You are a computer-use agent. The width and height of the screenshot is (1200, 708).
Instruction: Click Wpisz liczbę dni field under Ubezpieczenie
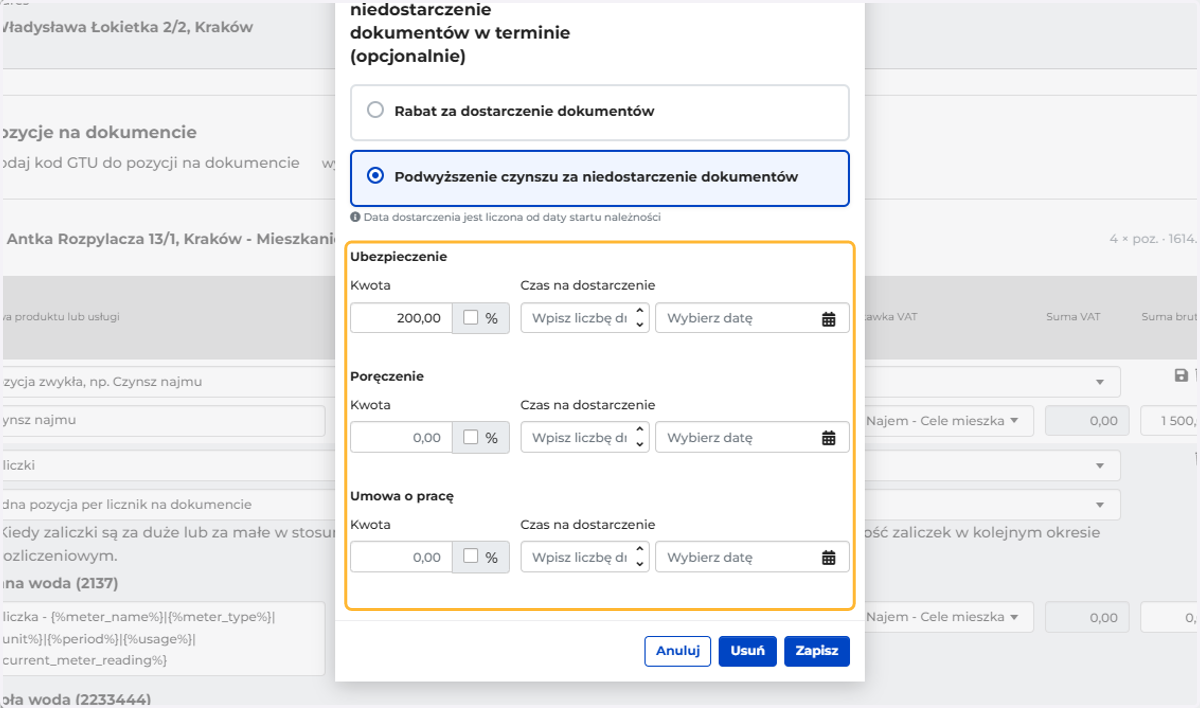585,318
